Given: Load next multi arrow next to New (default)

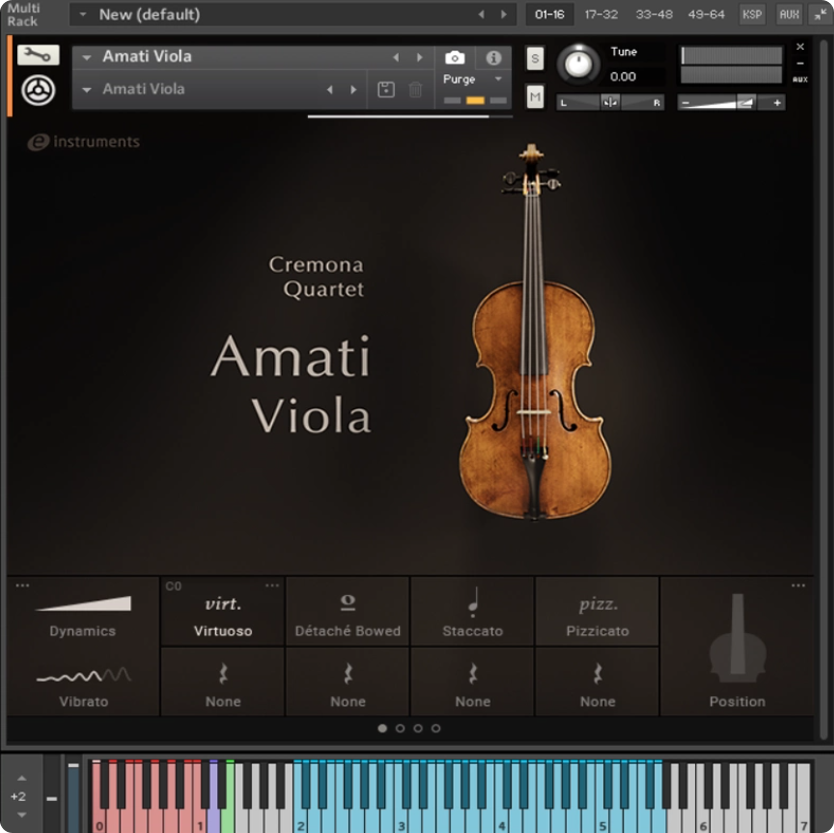Looking at the screenshot, I should tap(504, 14).
